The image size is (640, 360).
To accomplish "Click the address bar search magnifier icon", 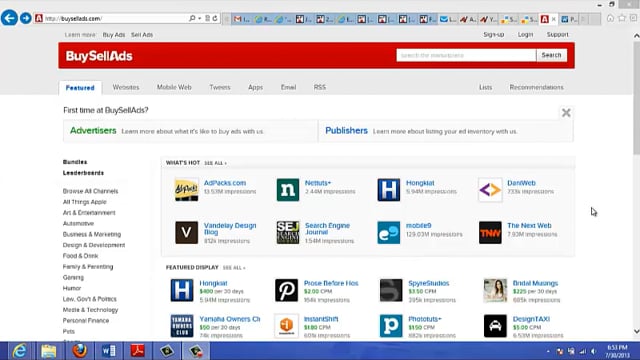I will pos(191,18).
